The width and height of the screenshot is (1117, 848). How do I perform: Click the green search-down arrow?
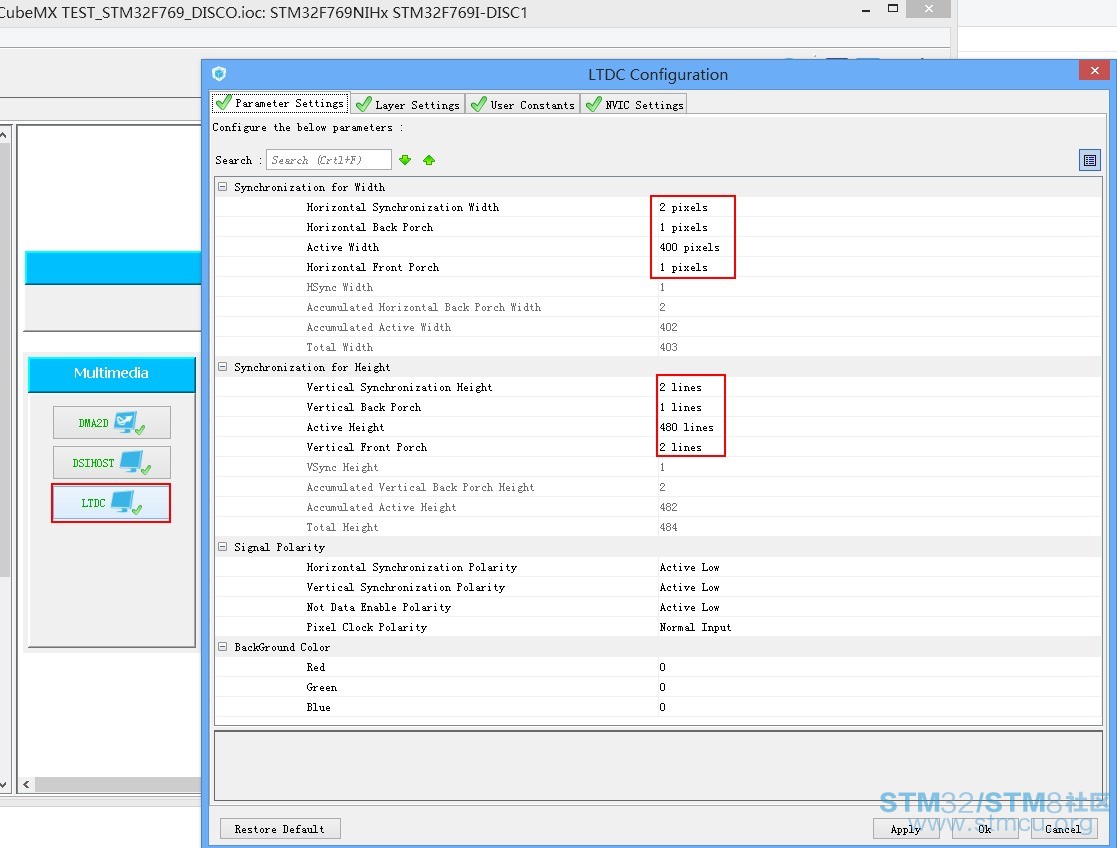tap(405, 160)
